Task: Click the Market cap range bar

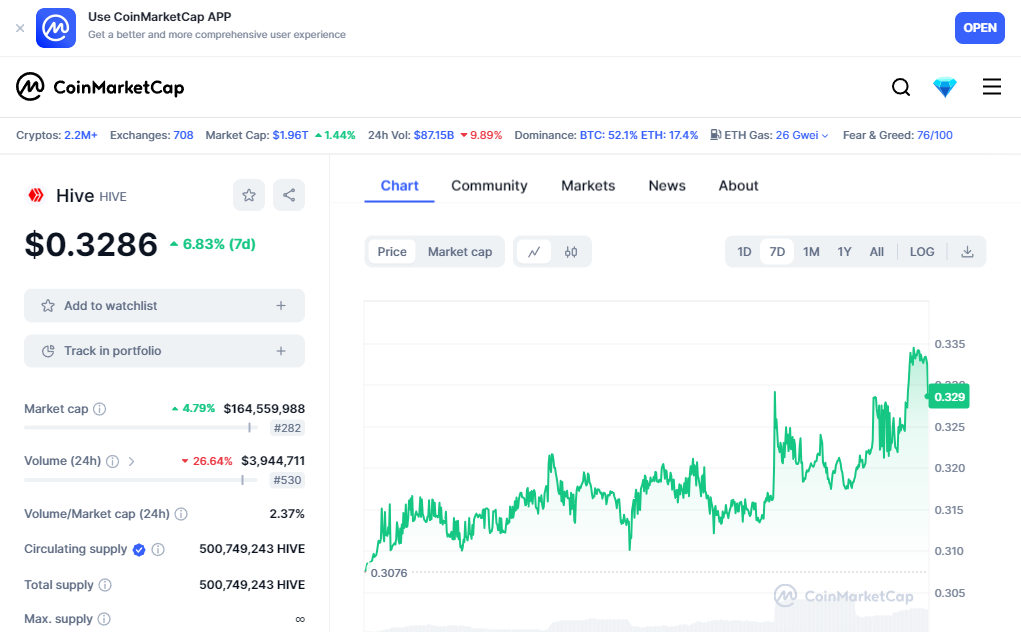Action: pyautogui.click(x=140, y=427)
